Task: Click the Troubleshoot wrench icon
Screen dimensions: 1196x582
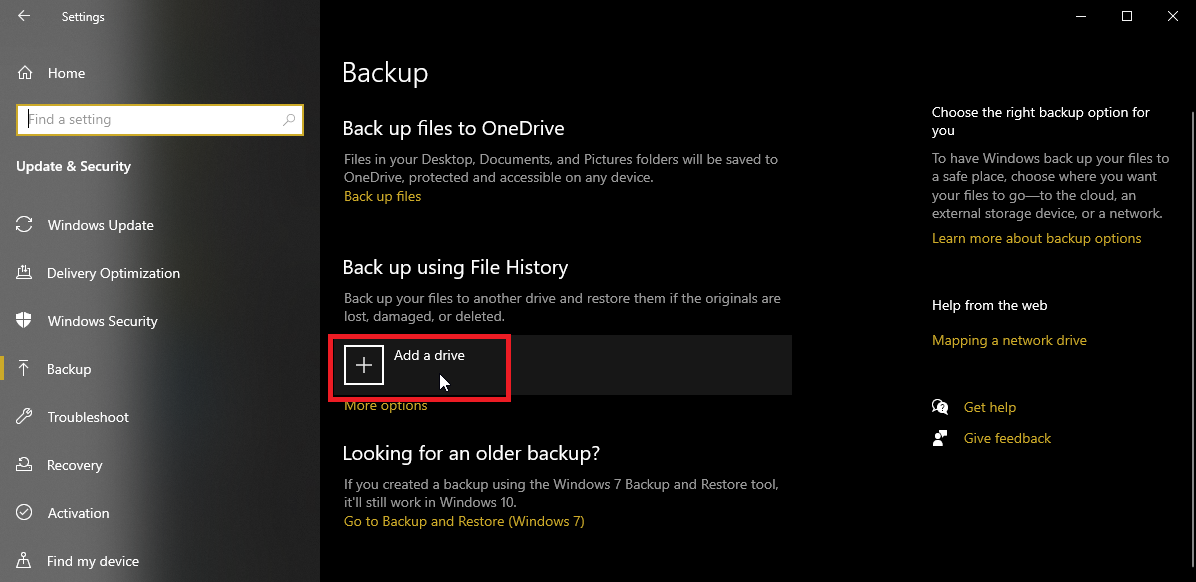Action: [25, 417]
